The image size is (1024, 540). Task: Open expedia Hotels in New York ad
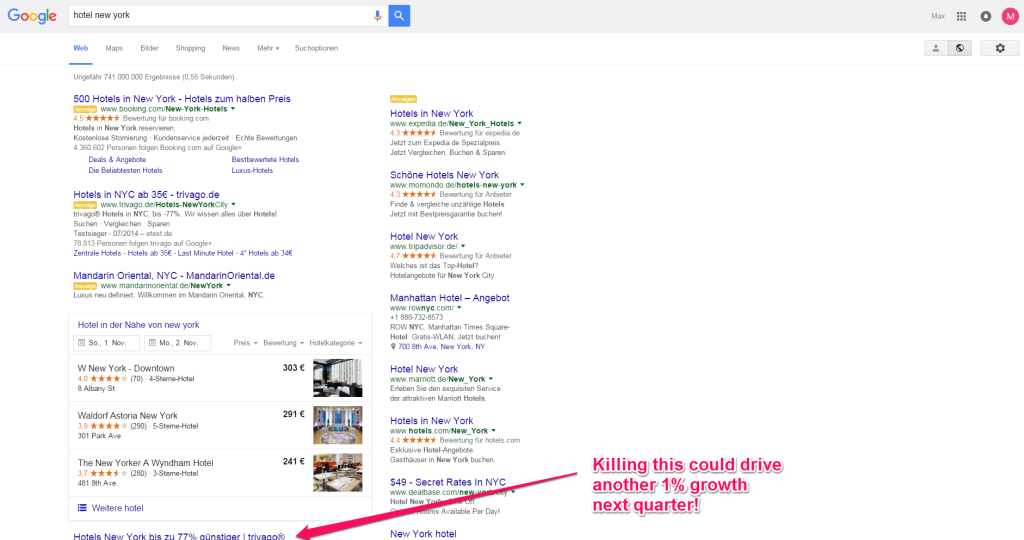click(432, 114)
